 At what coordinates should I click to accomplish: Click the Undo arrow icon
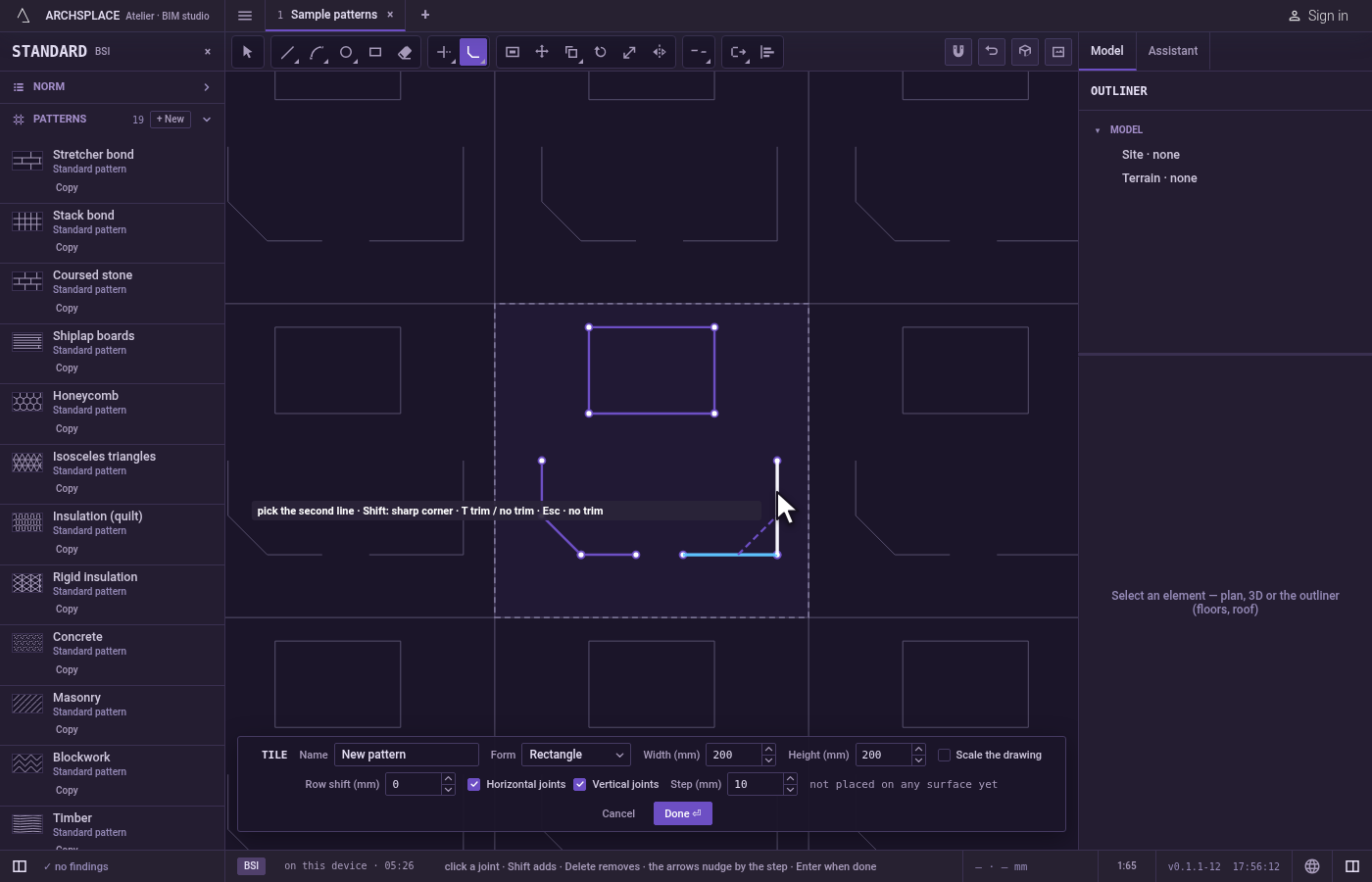(x=992, y=52)
